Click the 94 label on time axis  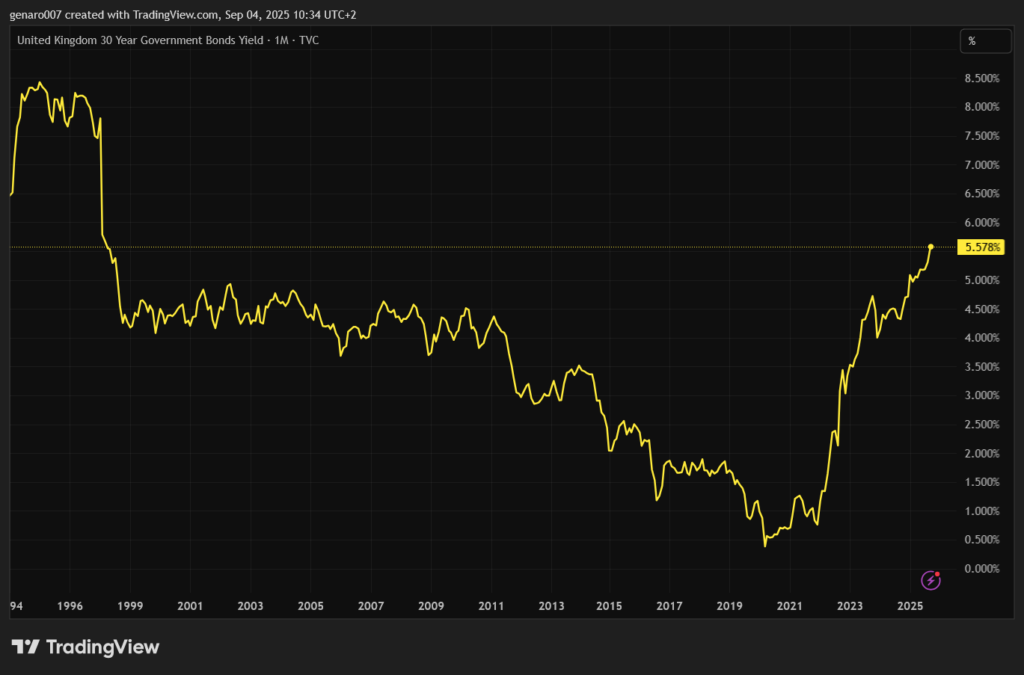[17, 606]
